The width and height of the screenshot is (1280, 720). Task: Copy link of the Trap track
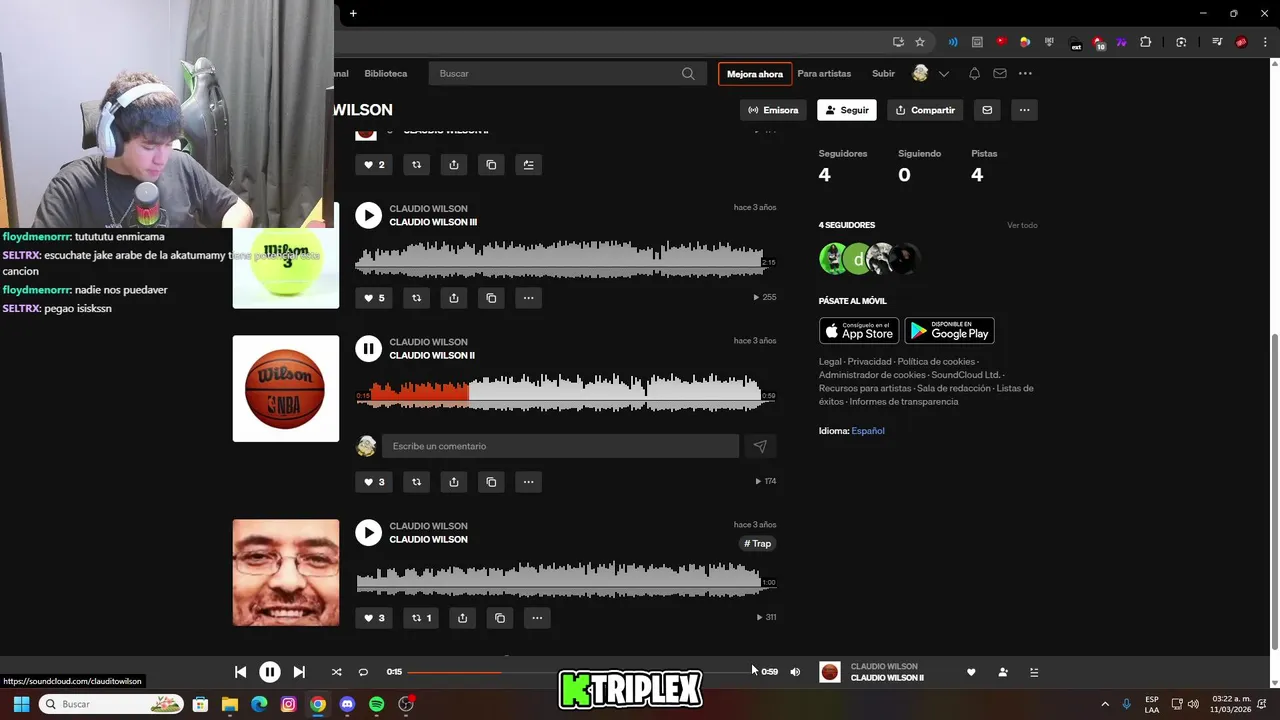pyautogui.click(x=500, y=618)
